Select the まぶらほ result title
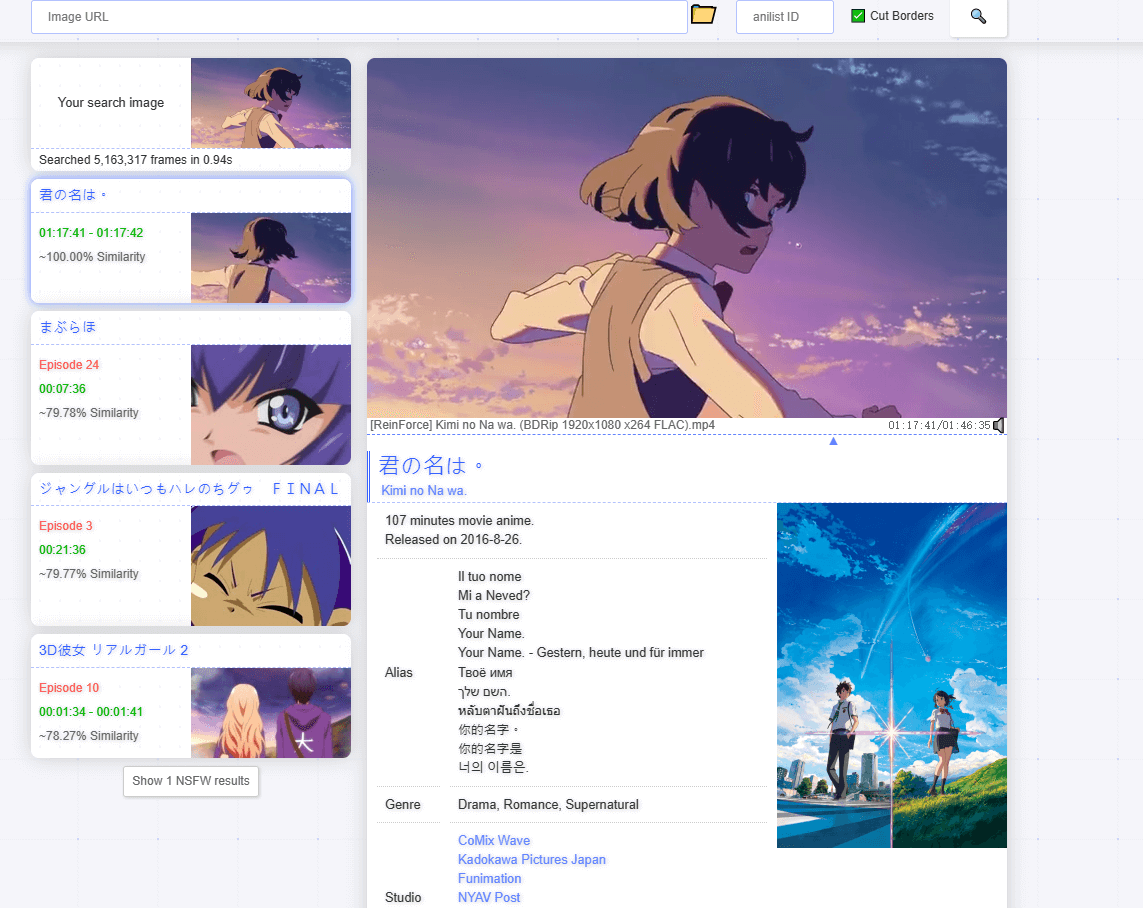The image size is (1143, 908). [x=67, y=327]
